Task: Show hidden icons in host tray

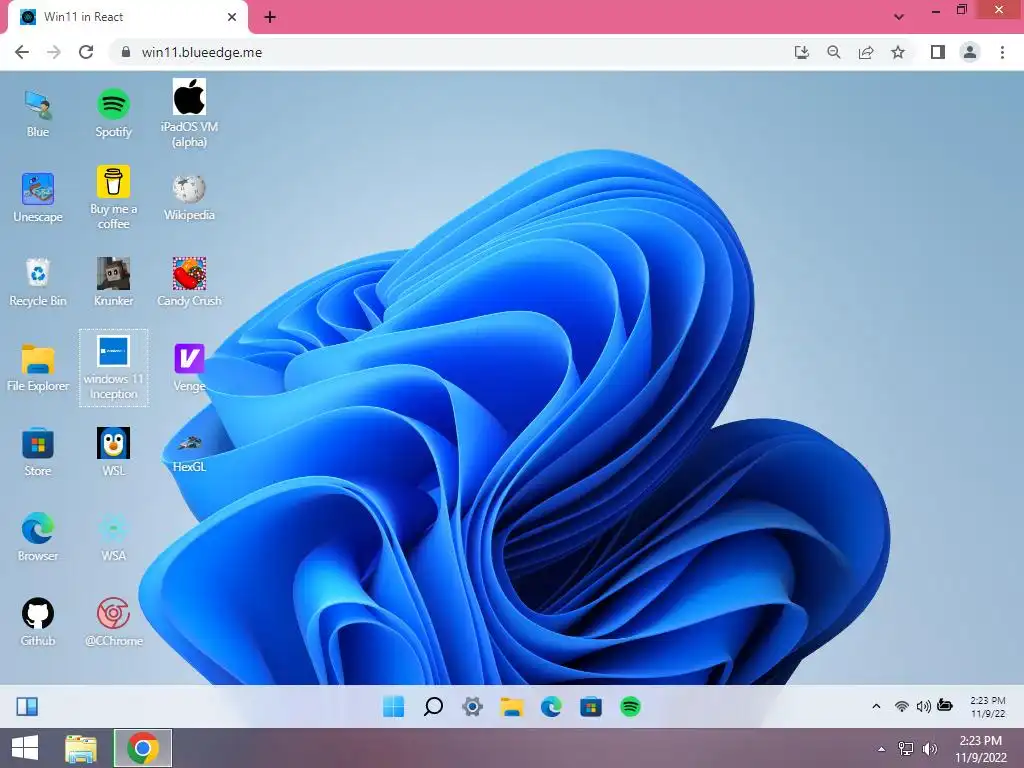Action: coord(882,749)
